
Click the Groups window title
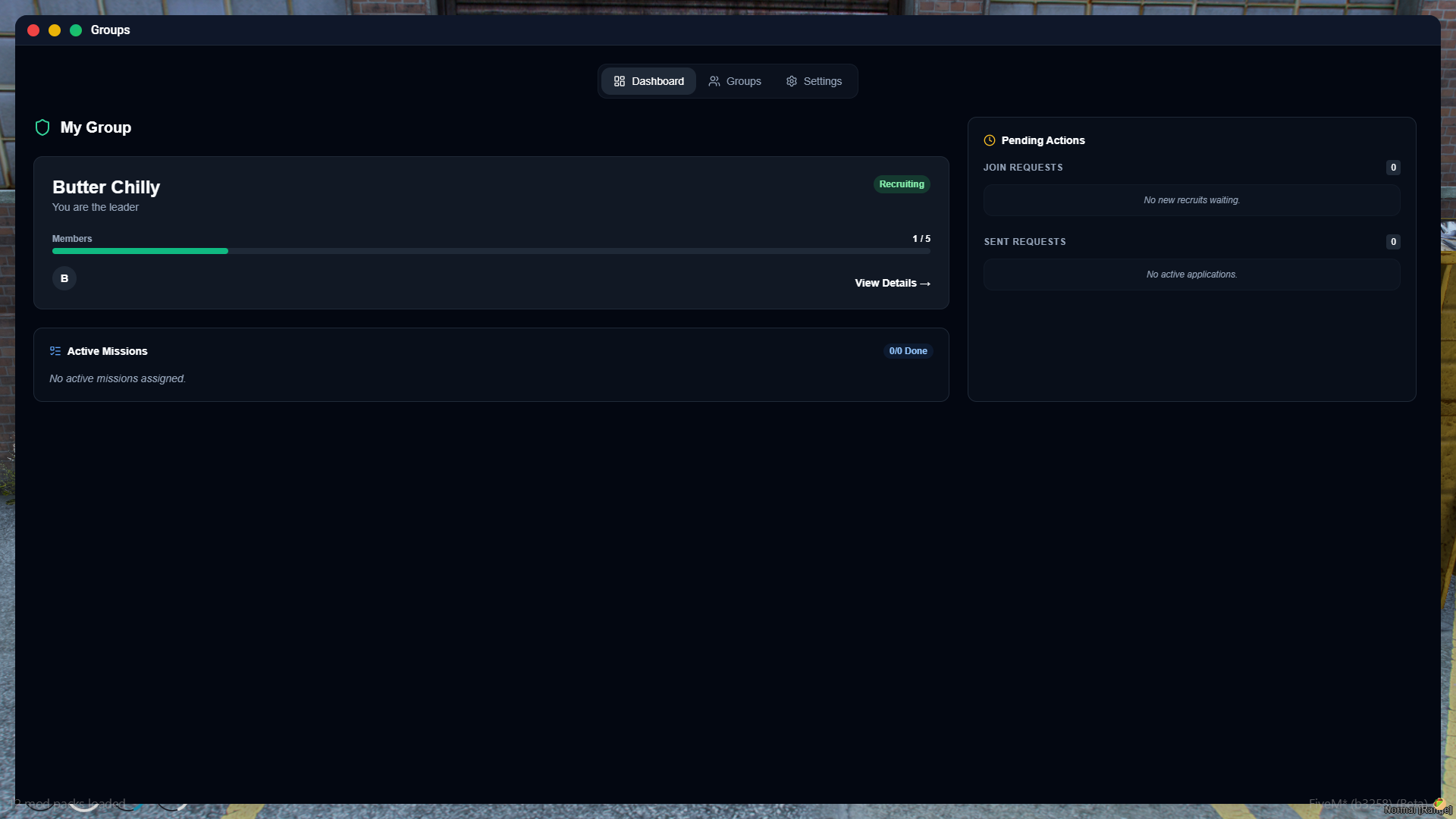110,30
